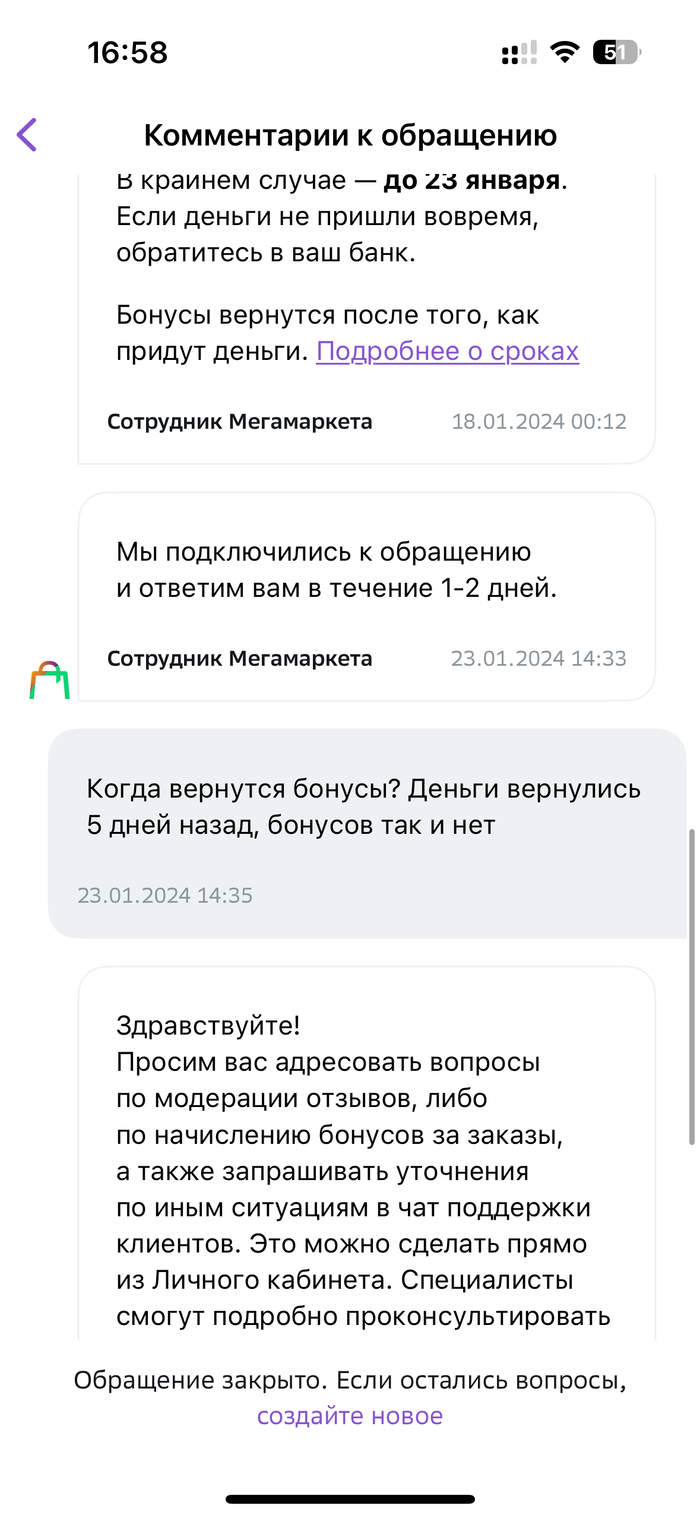Image resolution: width=700 pixels, height=1518 pixels.
Task: Click the chat scrollbar thumb
Action: coord(691,985)
